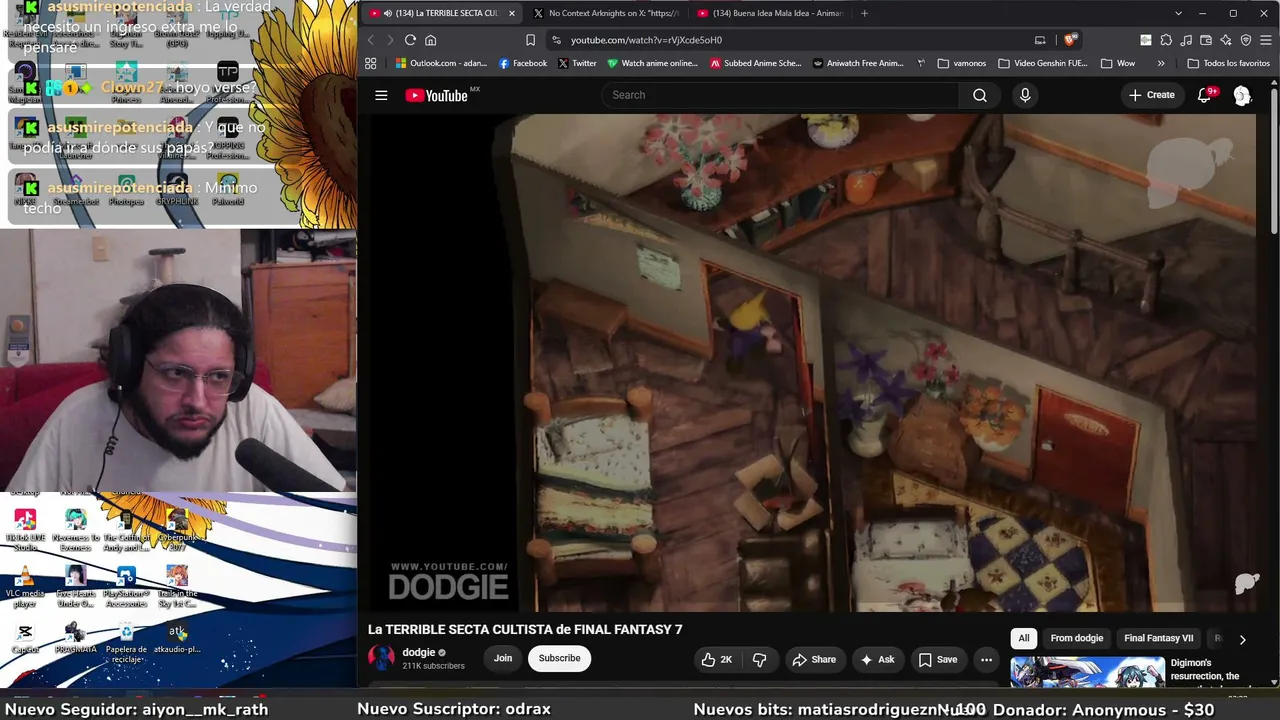Image resolution: width=1280 pixels, height=720 pixels.
Task: Open the Outlook.com bookmark
Action: click(441, 63)
